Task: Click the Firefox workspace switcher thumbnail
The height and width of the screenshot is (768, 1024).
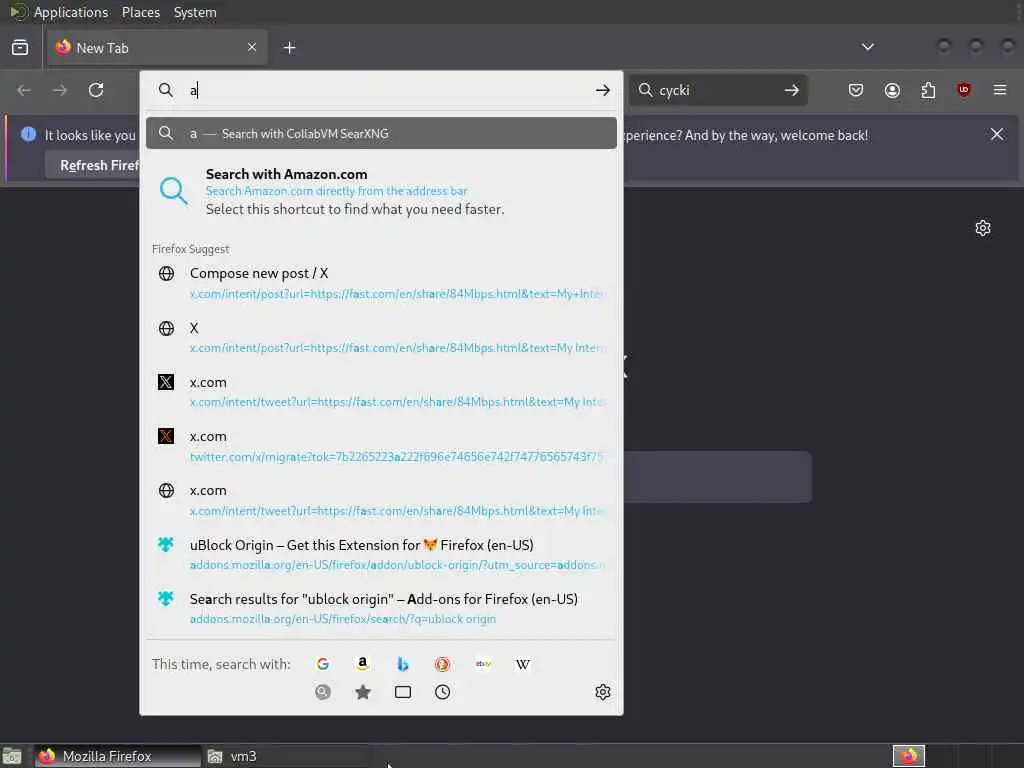Action: [908, 756]
